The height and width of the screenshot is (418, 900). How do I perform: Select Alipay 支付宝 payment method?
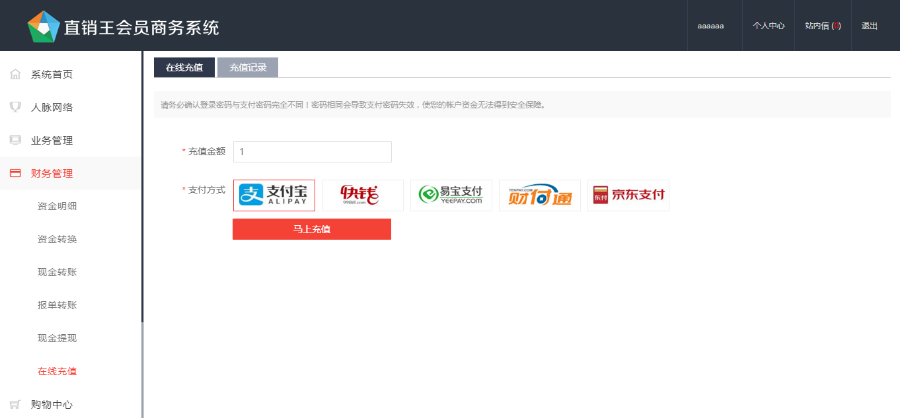pos(274,195)
